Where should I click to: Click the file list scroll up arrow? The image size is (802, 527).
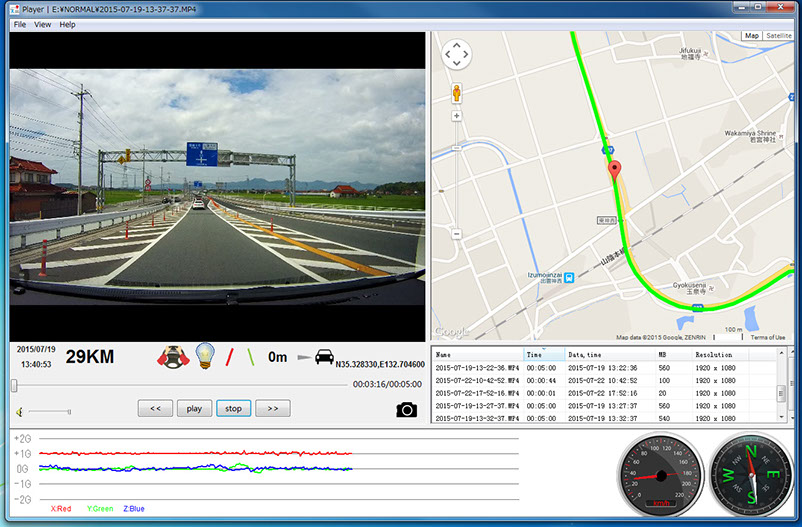click(x=781, y=353)
